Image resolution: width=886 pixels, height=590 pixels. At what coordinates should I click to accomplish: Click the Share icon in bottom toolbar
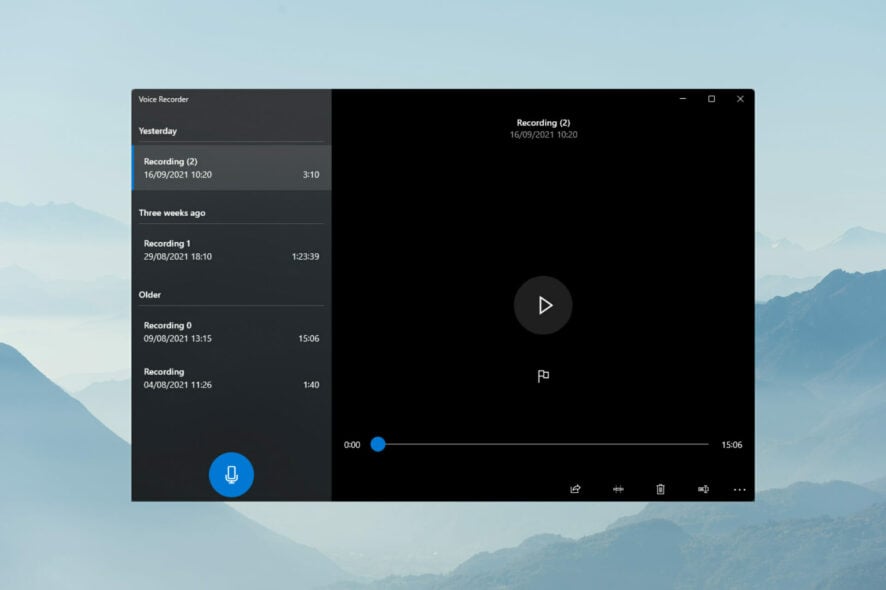575,489
